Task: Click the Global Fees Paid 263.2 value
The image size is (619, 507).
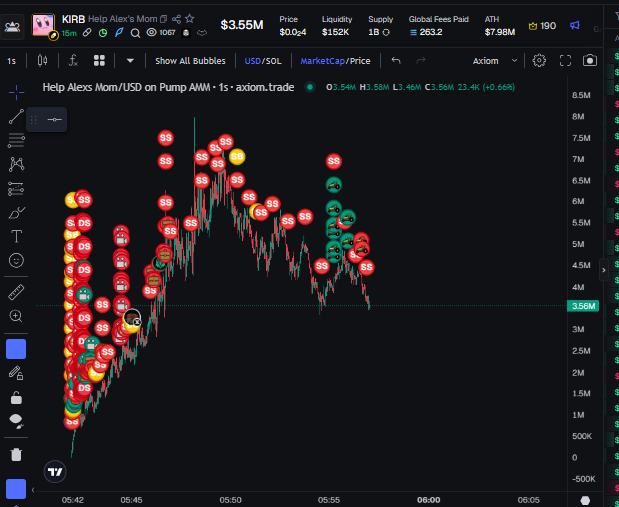Action: tap(426, 32)
